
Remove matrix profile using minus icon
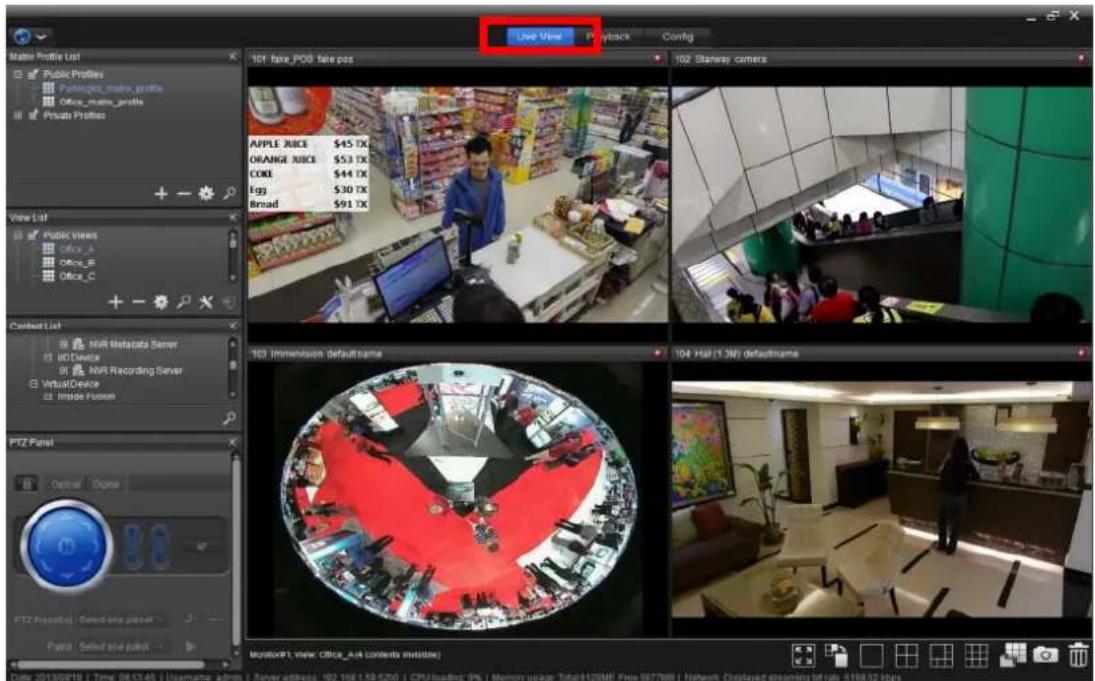pyautogui.click(x=184, y=193)
